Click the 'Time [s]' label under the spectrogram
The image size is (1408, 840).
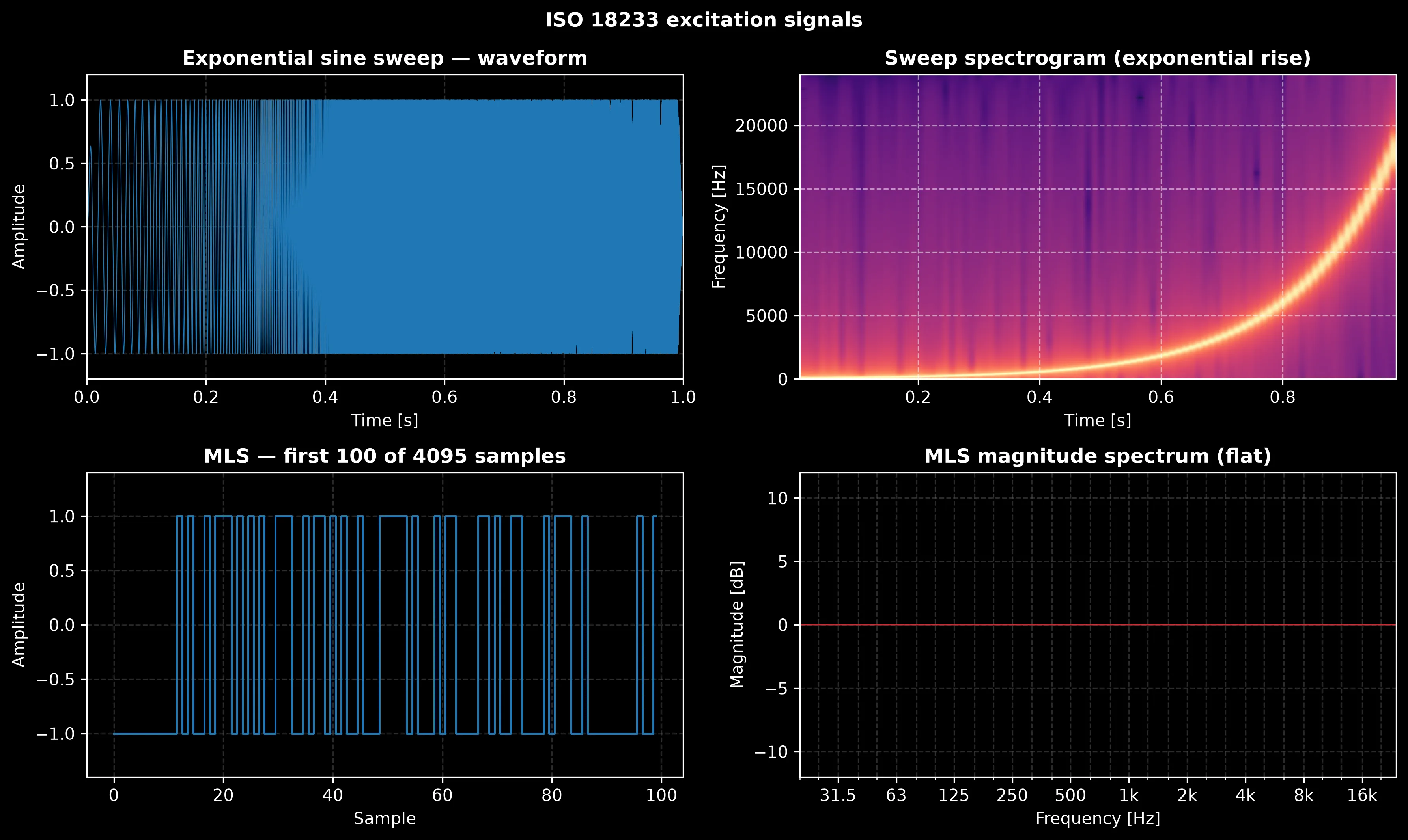[x=1098, y=421]
